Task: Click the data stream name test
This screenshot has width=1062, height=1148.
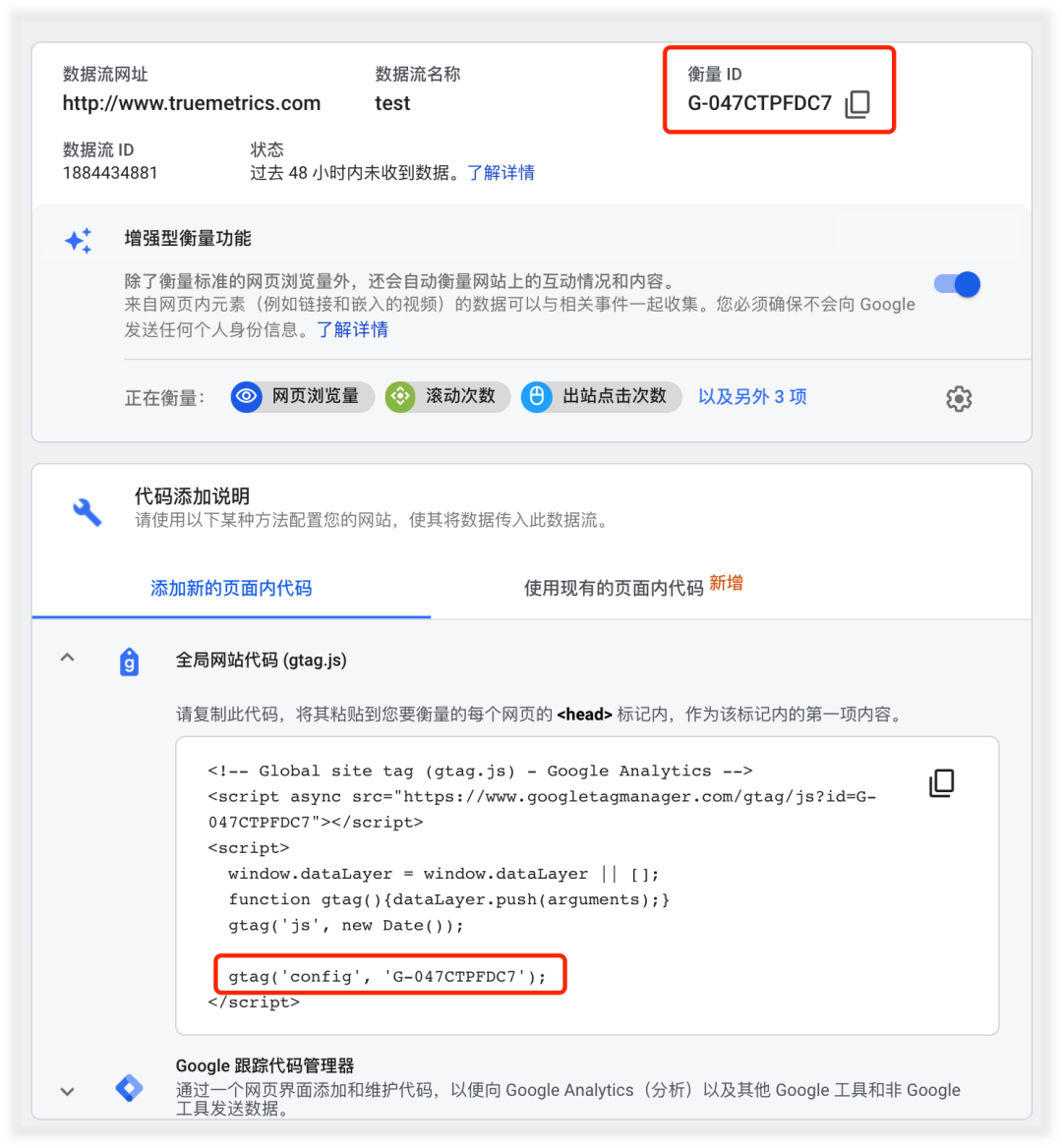Action: [392, 103]
